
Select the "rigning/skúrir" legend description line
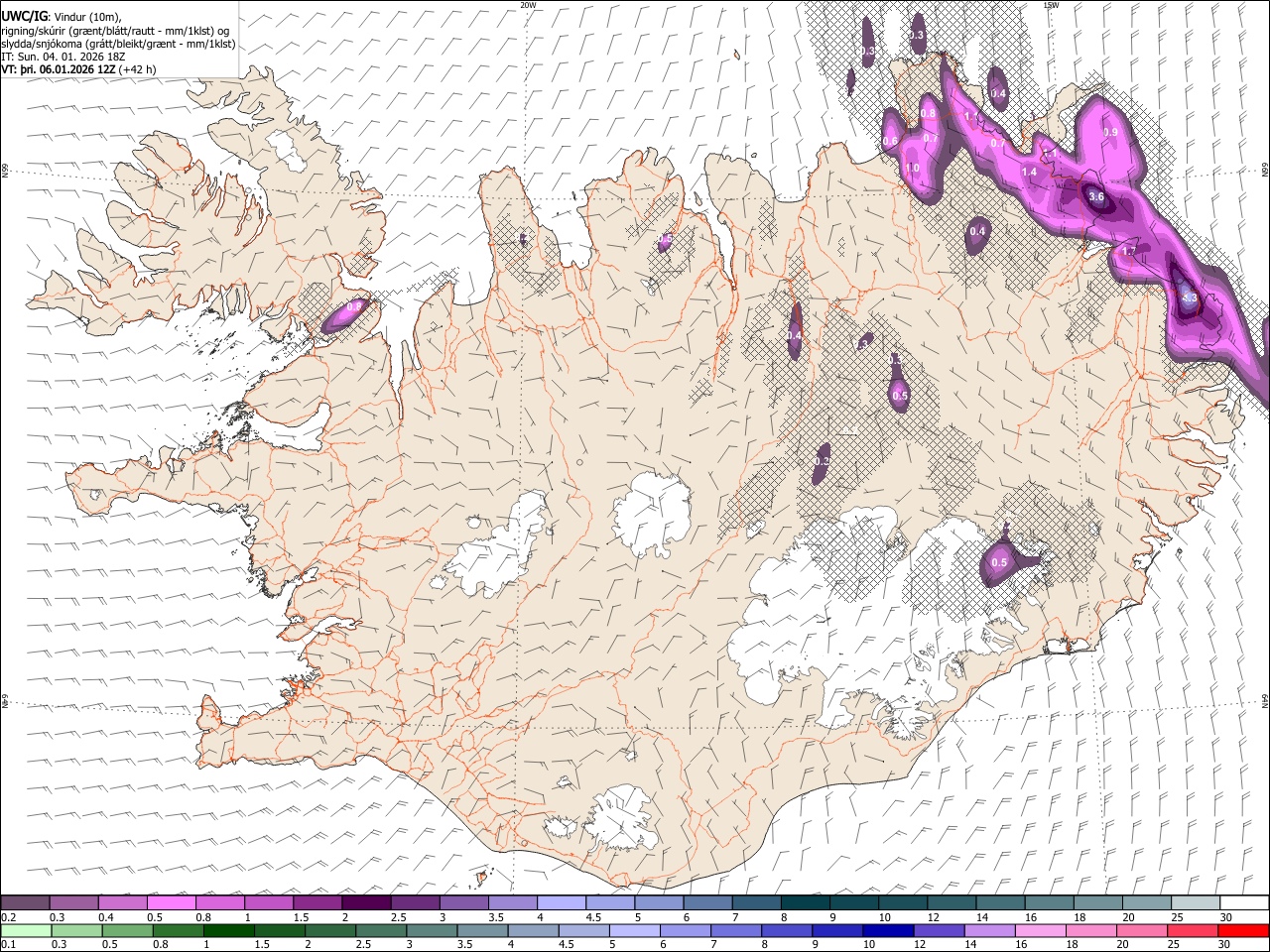(x=115, y=31)
